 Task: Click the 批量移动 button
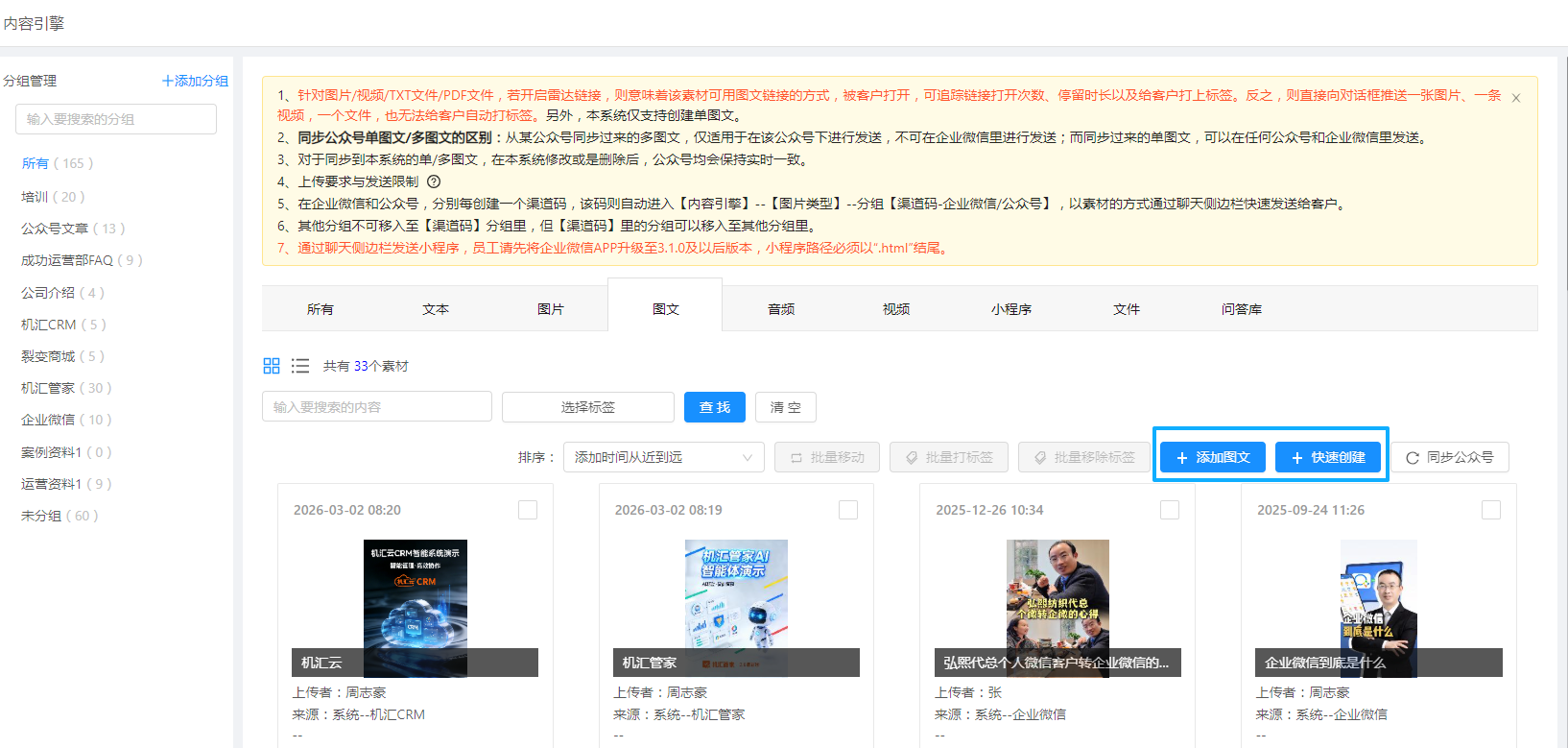point(827,457)
